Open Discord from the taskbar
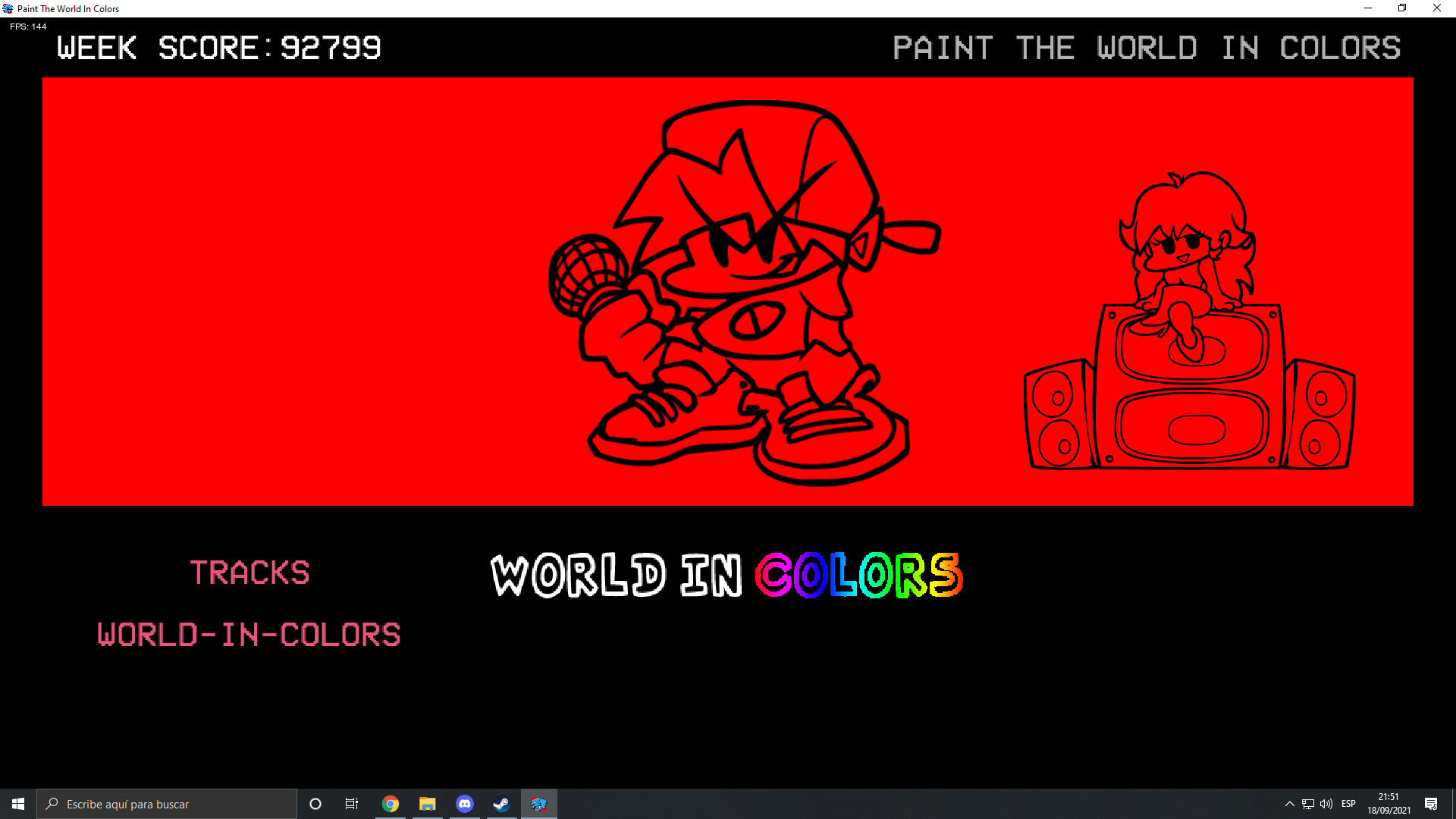 [x=464, y=803]
